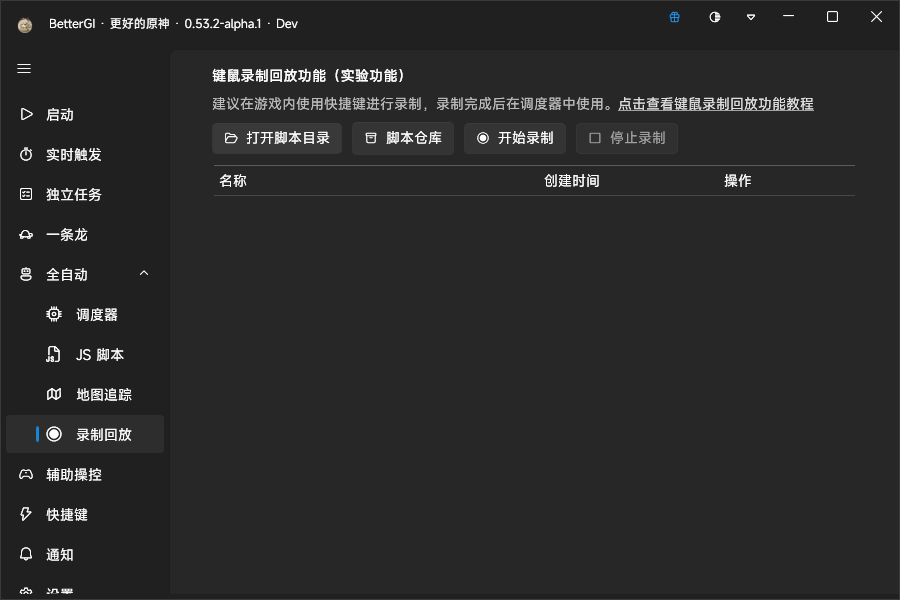Minimize the BetterGI window
Screen dimensions: 900x600
coord(789,17)
